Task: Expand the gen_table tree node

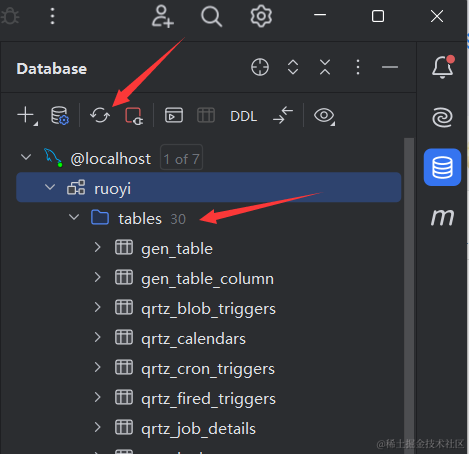Action: tap(97, 247)
